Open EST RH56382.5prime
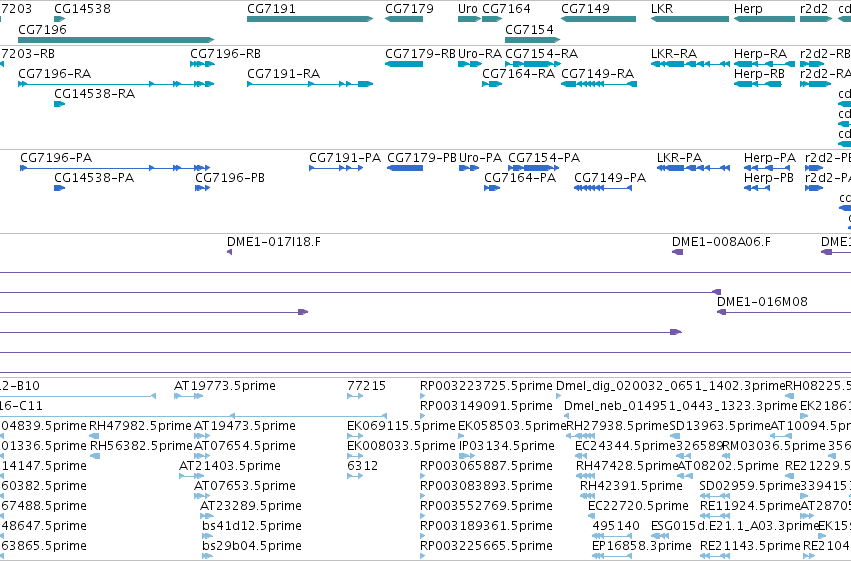Image resolution: width=851 pixels, height=561 pixels. point(141,446)
